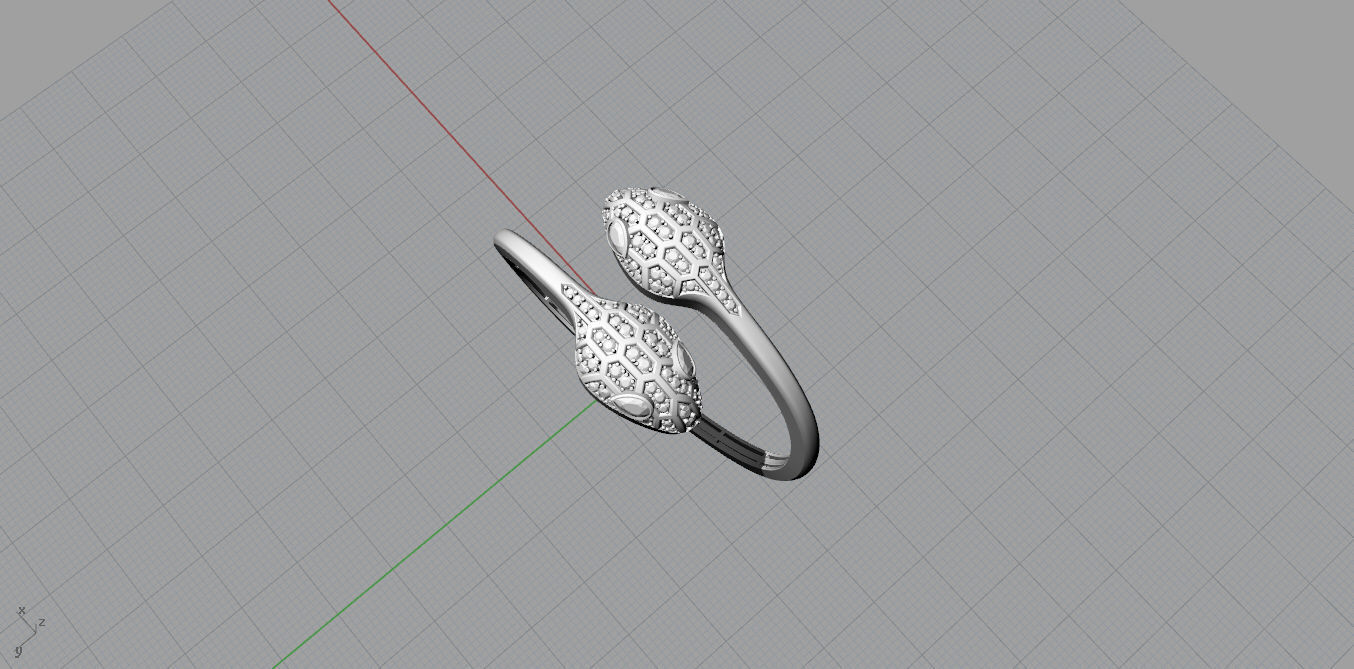Click the world axes icon
The image size is (1354, 669).
tap(29, 630)
